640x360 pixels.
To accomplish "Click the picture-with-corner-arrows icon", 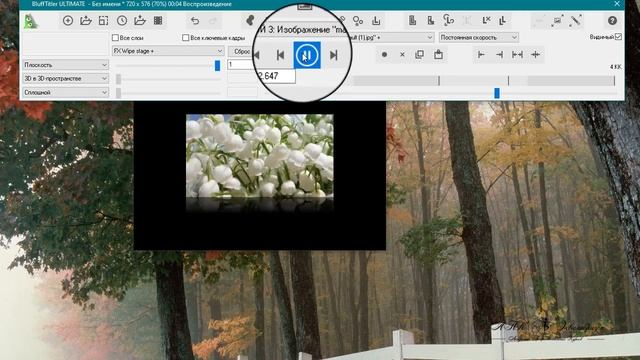I will [x=557, y=20].
